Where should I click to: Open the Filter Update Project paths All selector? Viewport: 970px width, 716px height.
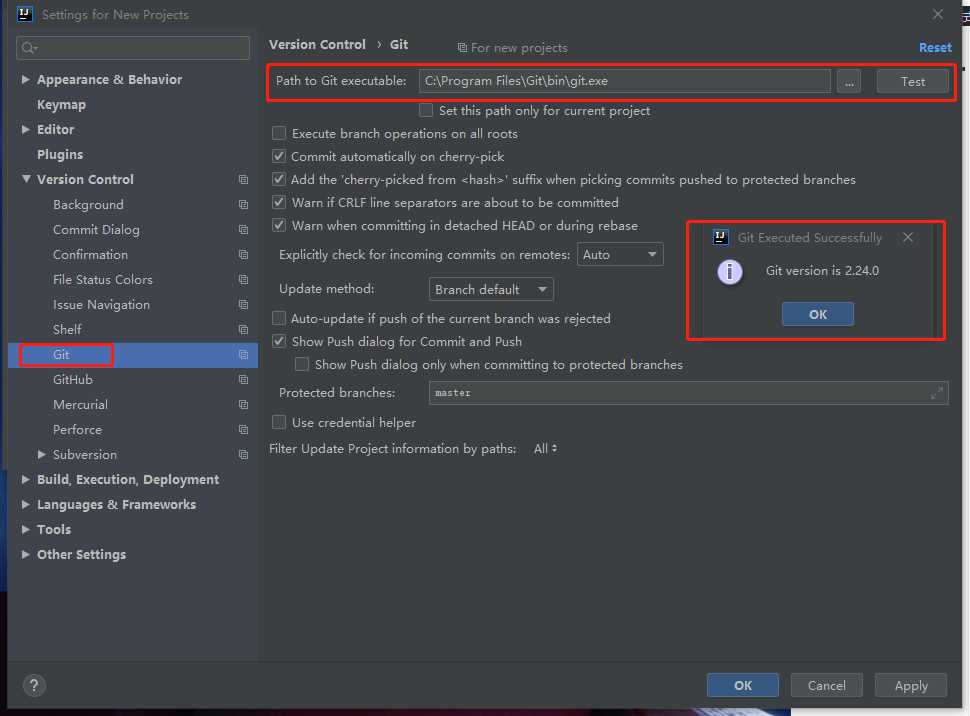pyautogui.click(x=545, y=449)
